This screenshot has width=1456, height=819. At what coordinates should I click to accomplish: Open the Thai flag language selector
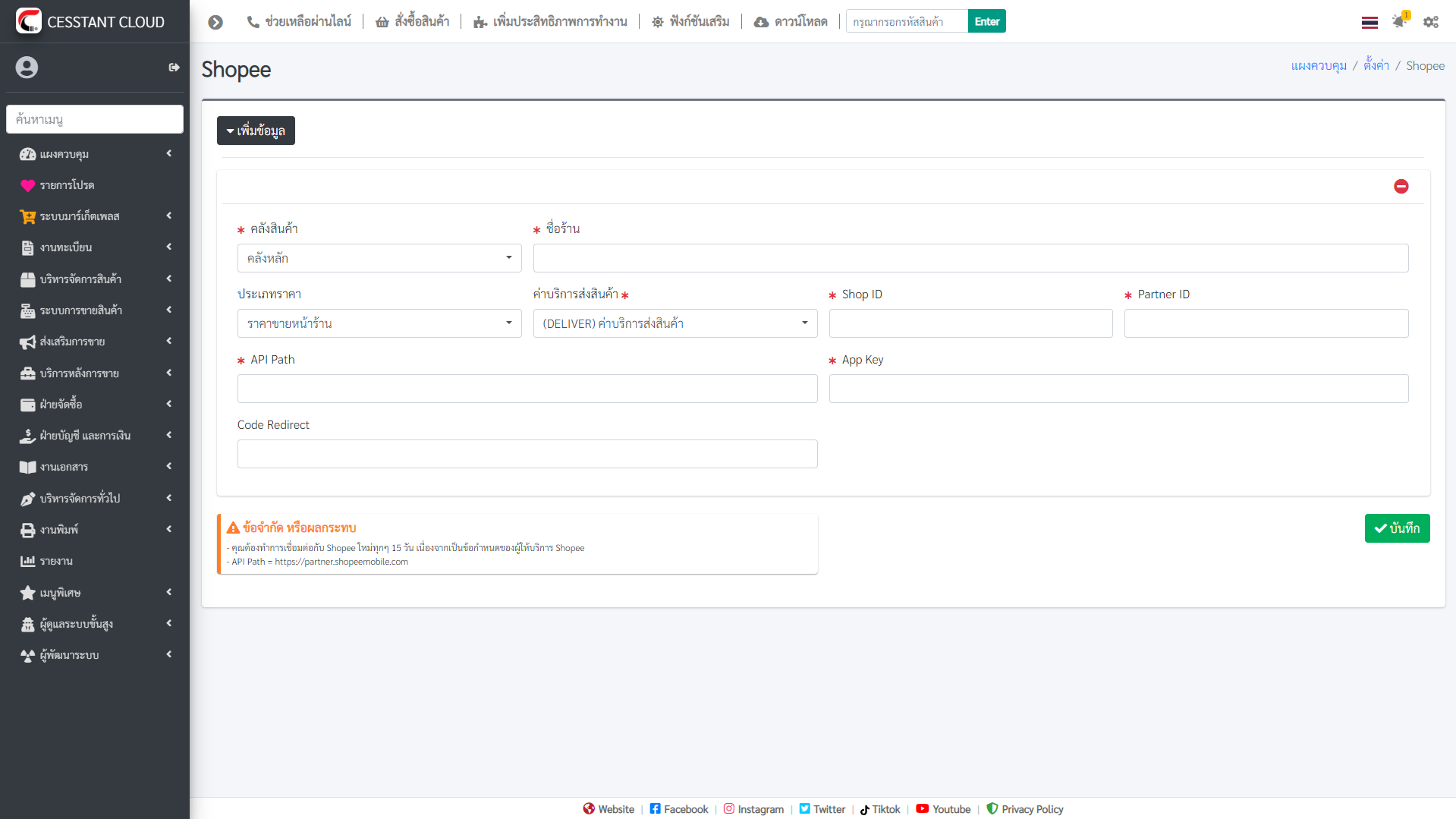(1370, 22)
